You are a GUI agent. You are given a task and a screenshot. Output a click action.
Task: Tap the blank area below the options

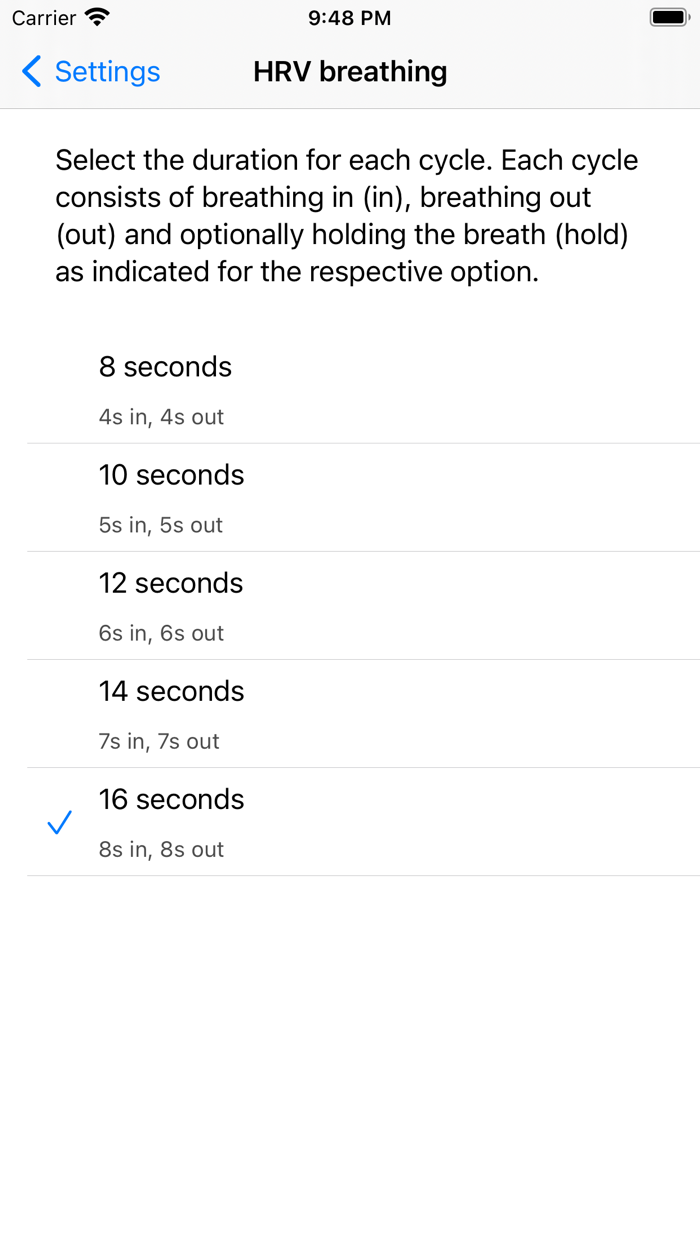point(350,1050)
